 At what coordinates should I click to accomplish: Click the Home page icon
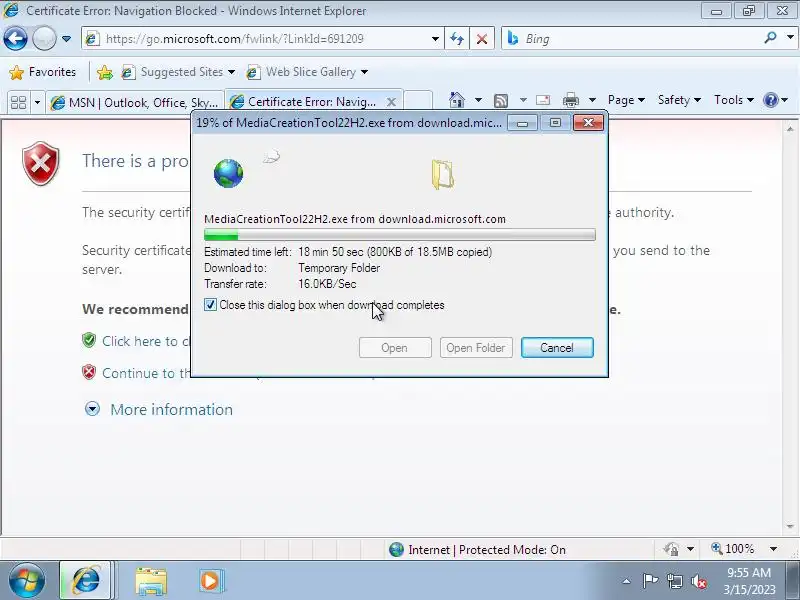point(457,100)
